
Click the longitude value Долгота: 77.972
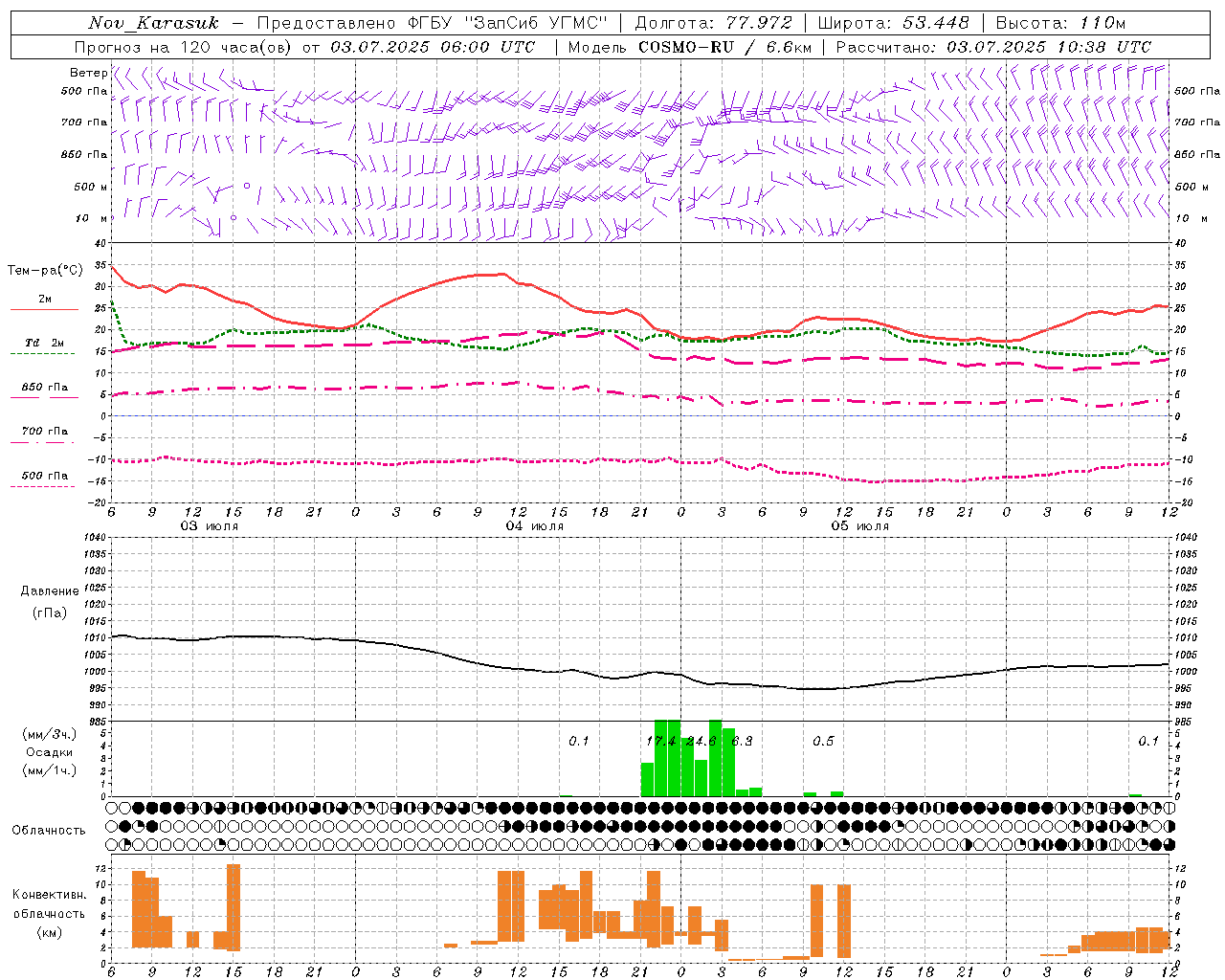point(714,23)
